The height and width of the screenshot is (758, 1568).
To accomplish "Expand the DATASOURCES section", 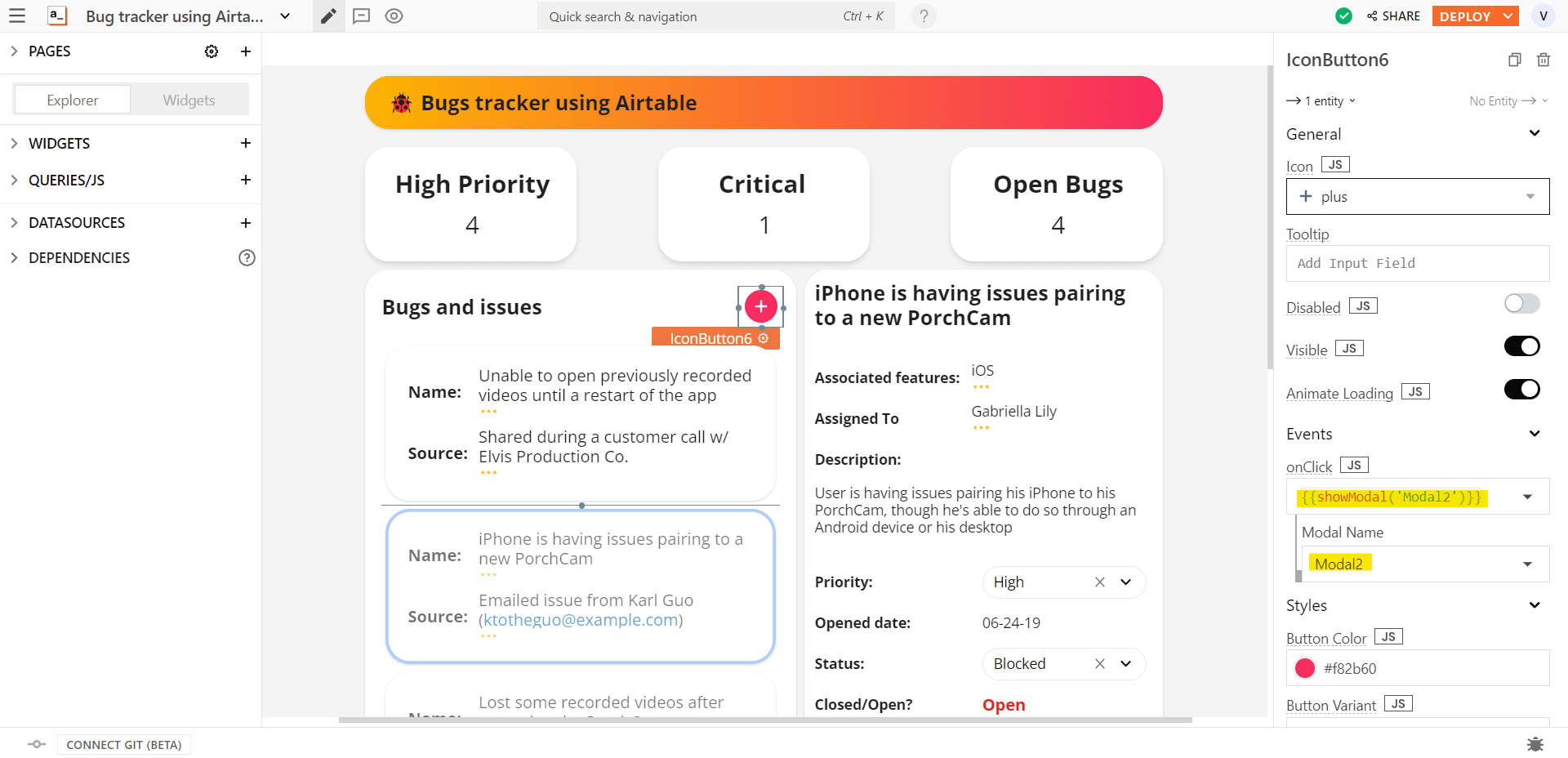I will pos(77,223).
